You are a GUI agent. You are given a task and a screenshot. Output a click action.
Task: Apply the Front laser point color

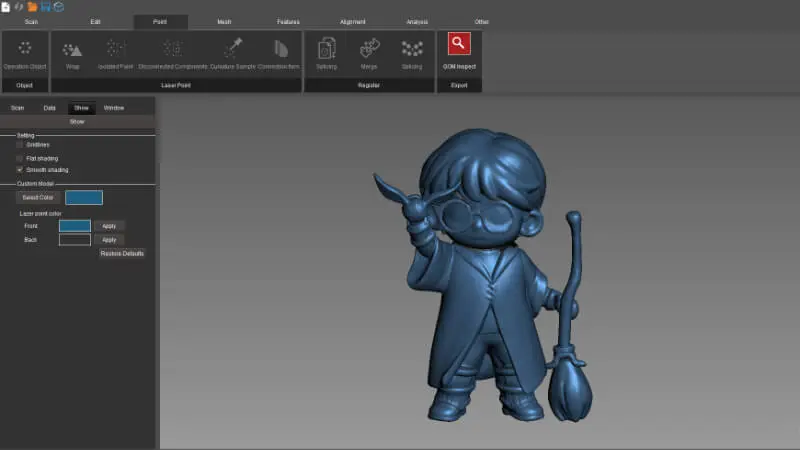(109, 226)
